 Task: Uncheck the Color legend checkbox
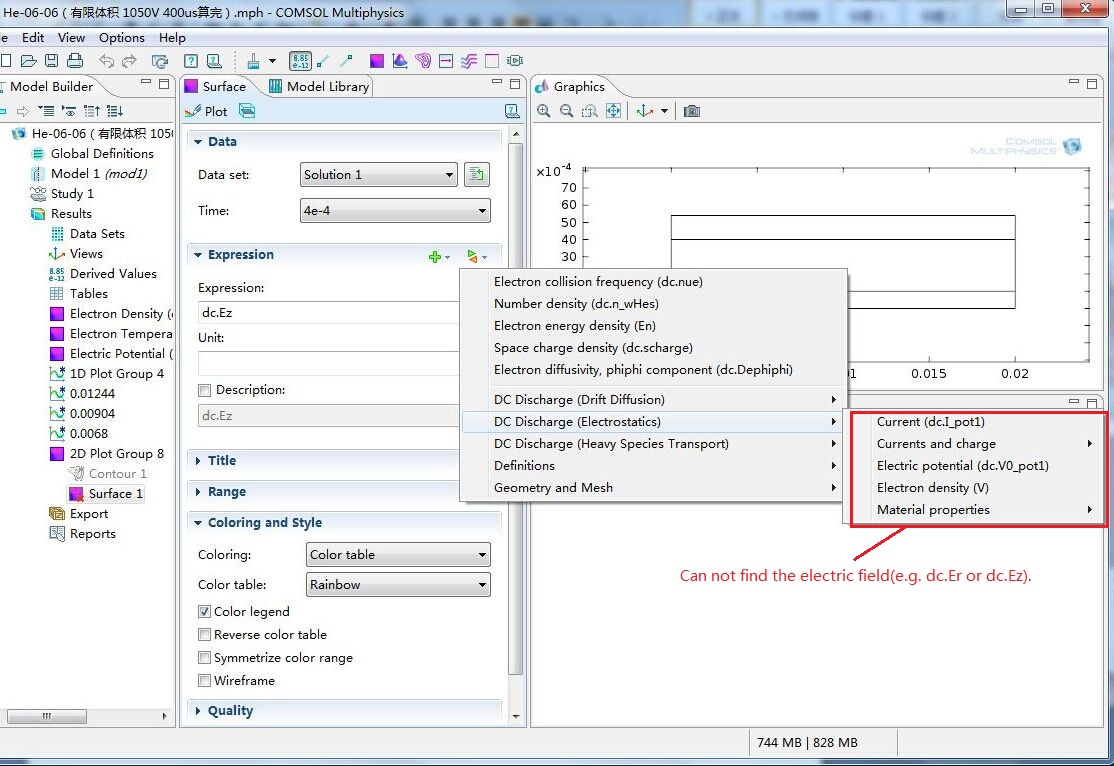point(205,611)
